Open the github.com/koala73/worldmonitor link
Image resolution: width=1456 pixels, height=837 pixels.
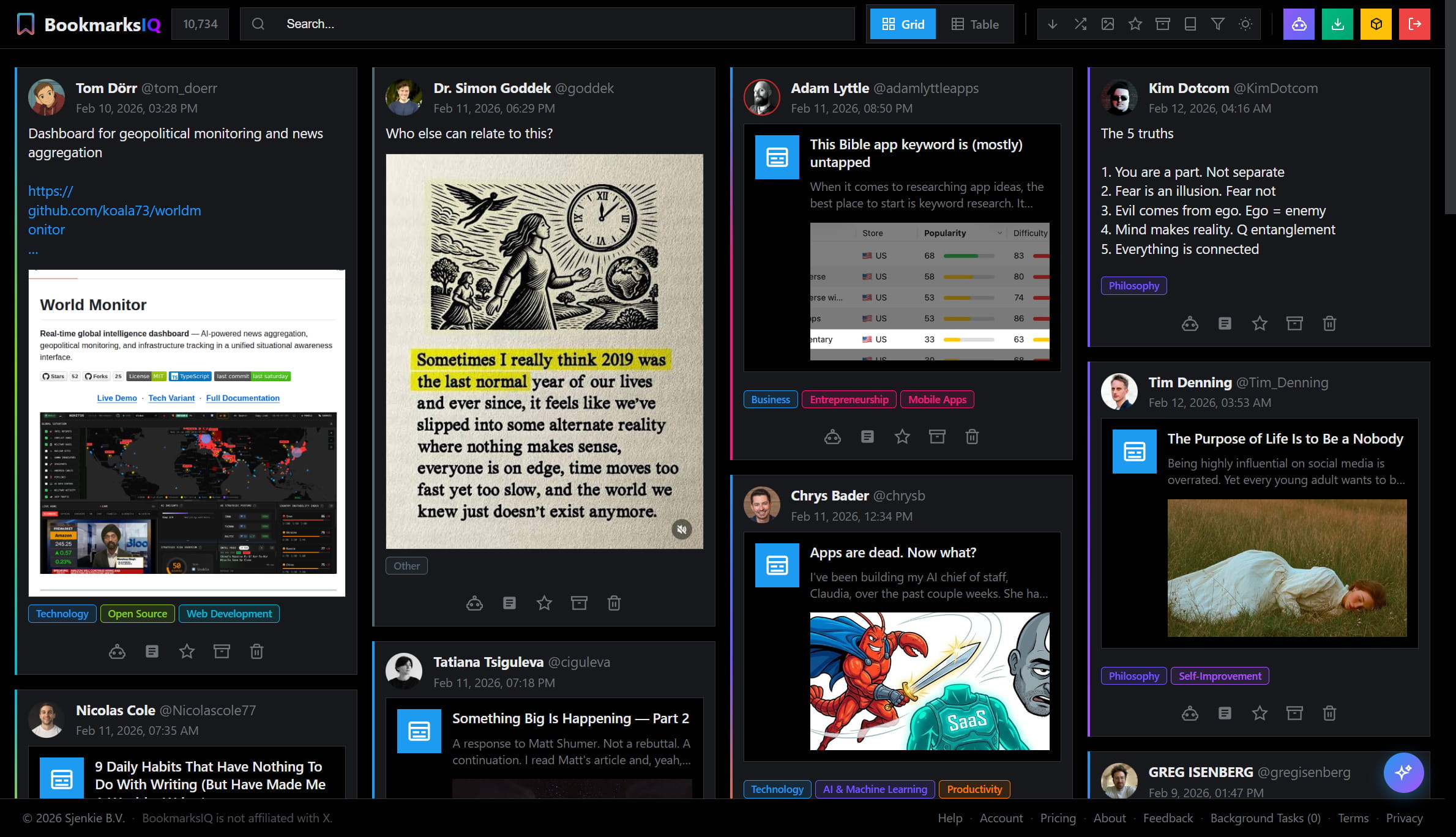(x=114, y=210)
